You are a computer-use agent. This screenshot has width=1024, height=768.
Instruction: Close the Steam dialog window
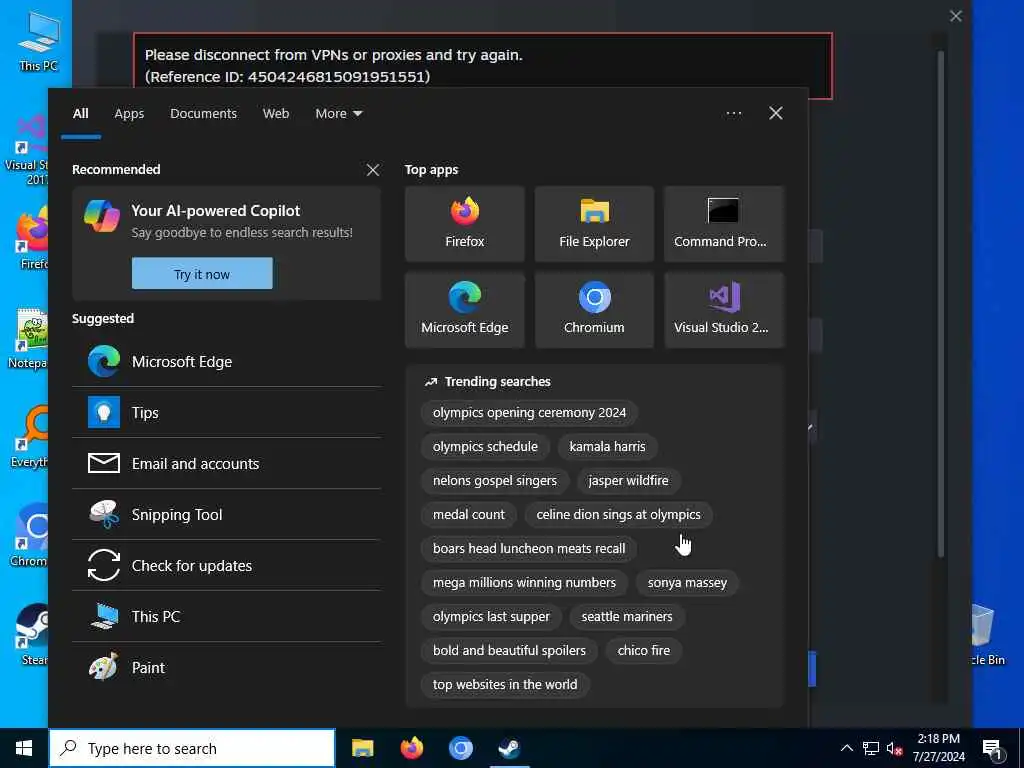click(x=955, y=16)
